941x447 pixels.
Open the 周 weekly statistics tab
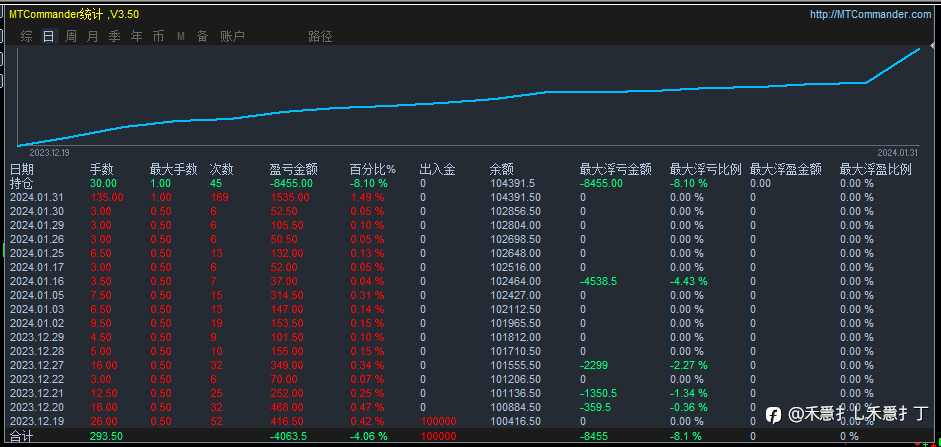click(x=71, y=37)
